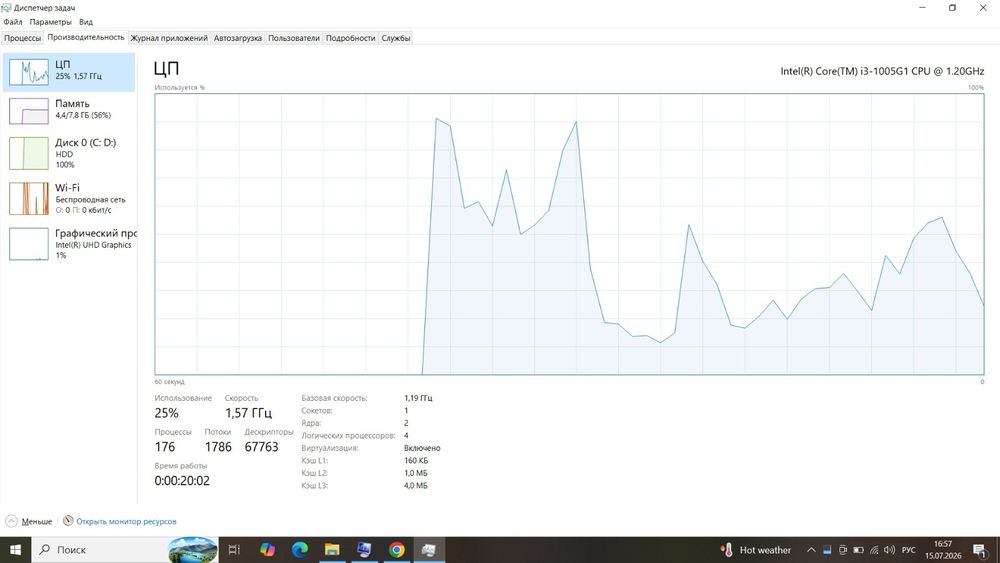Click the 1786 threads value

(x=218, y=447)
